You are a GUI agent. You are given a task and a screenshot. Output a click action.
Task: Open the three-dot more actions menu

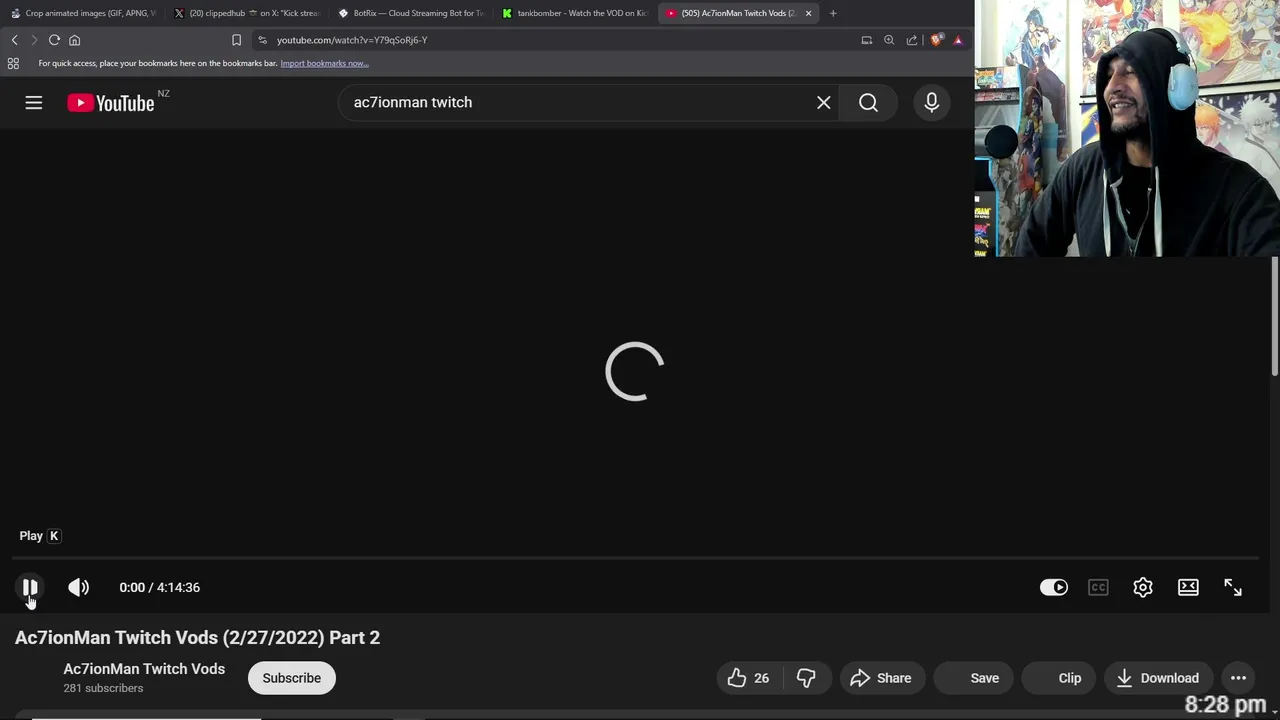point(1238,678)
